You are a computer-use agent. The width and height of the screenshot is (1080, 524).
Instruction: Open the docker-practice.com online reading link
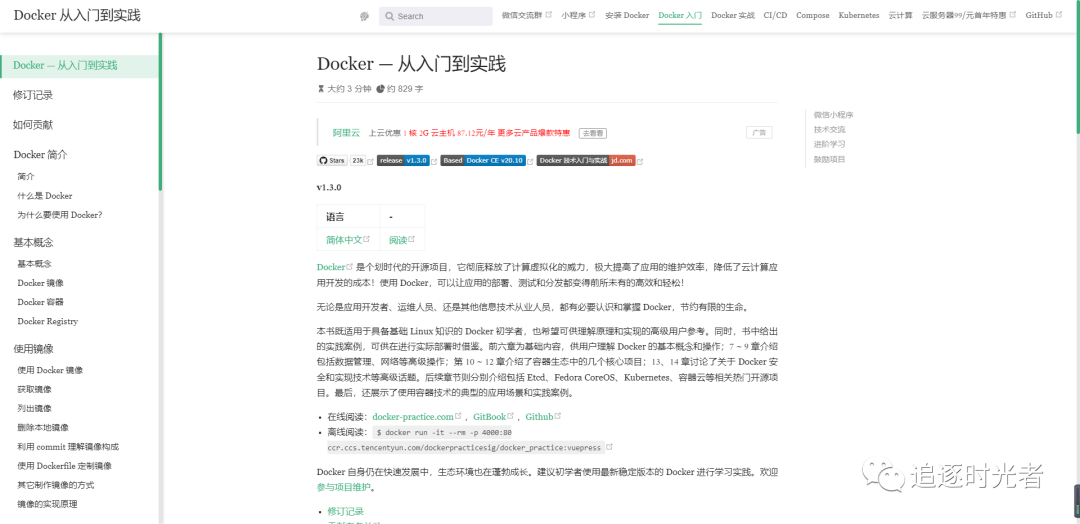[x=413, y=417]
